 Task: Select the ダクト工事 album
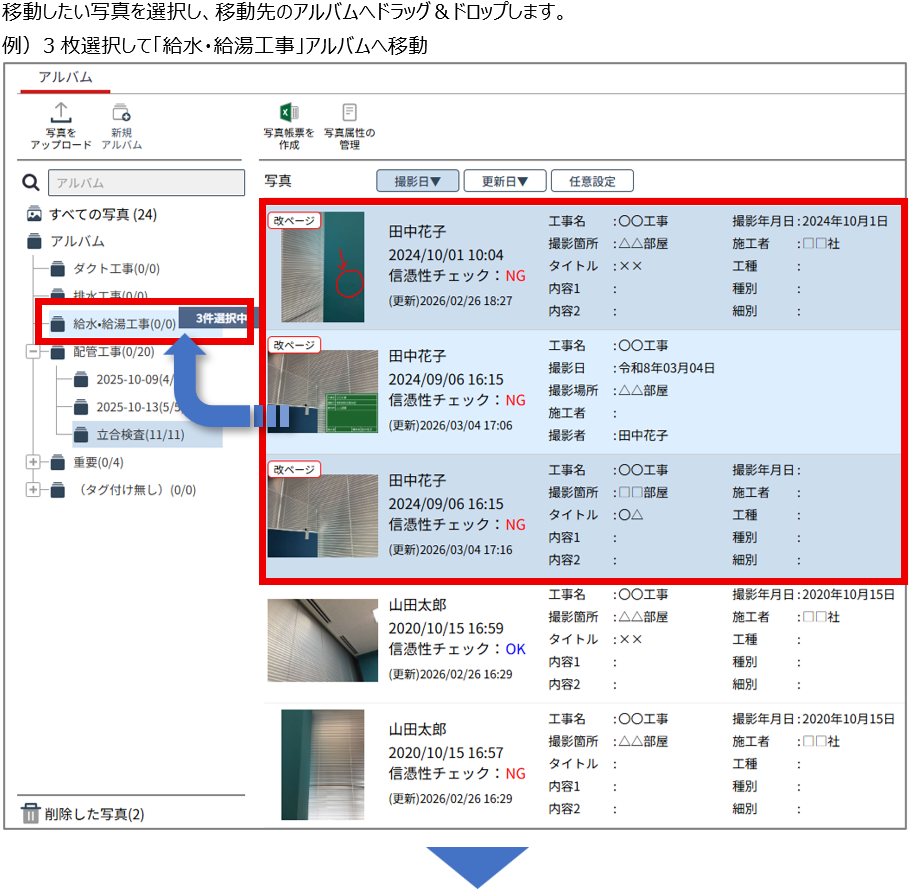(116, 269)
